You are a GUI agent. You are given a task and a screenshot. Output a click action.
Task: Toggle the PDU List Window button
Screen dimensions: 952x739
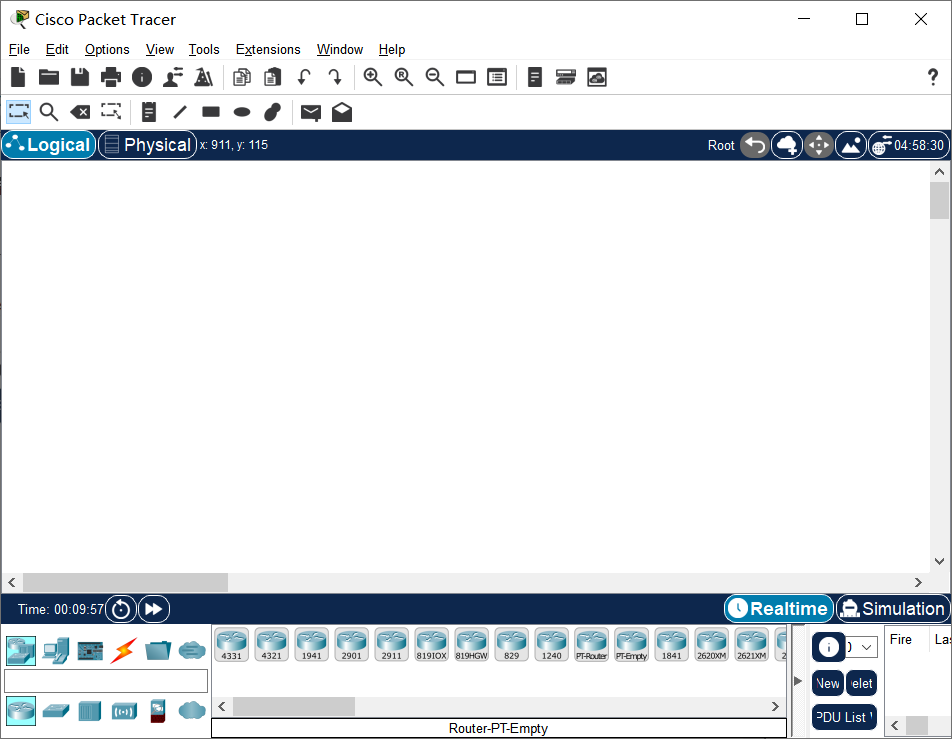pyautogui.click(x=845, y=717)
